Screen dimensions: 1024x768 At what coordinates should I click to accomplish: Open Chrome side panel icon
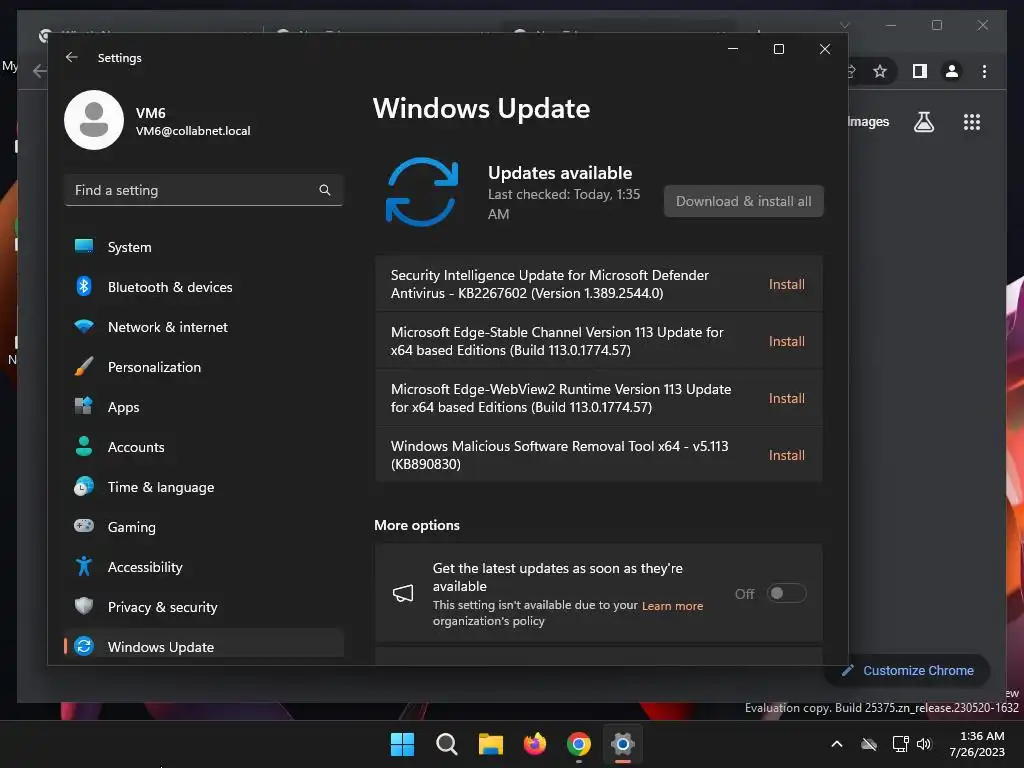(x=920, y=71)
